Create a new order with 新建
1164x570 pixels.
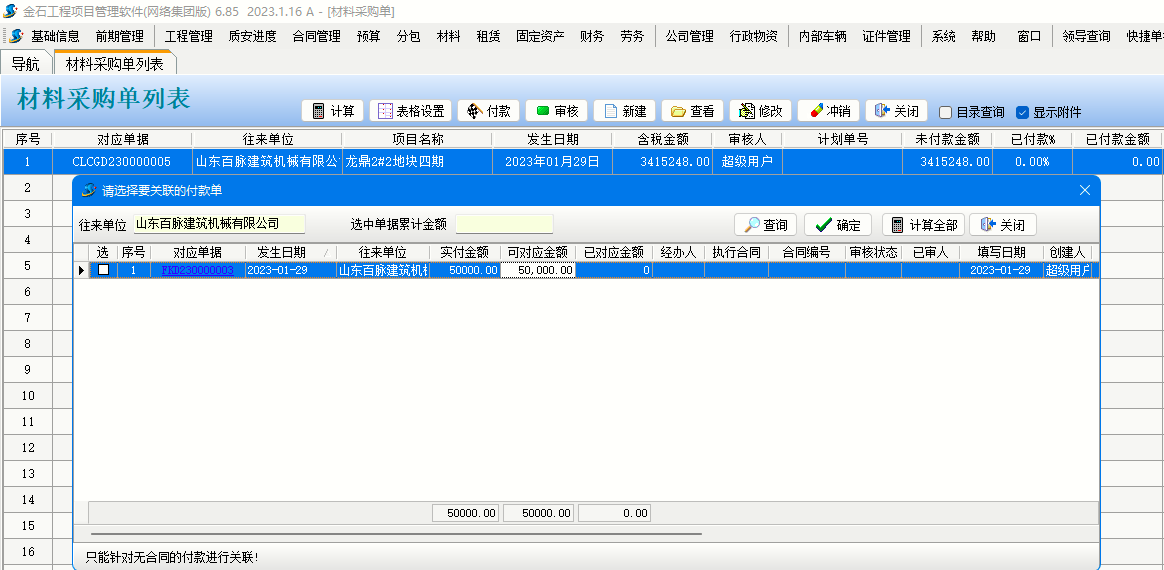point(624,111)
